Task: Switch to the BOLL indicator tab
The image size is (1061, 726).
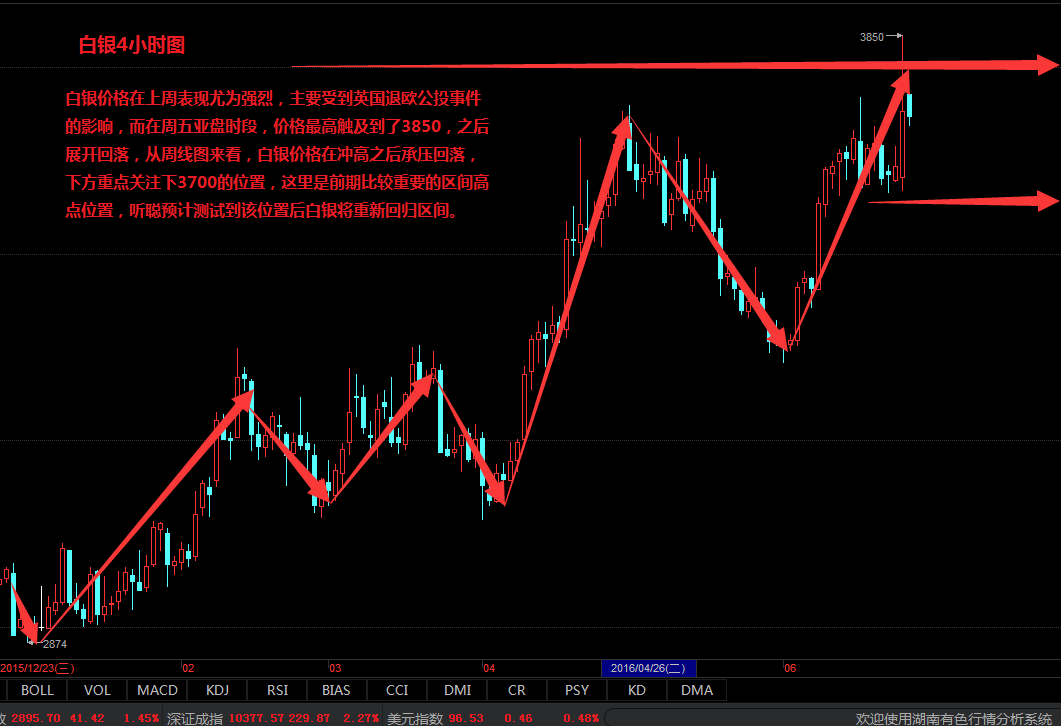Action: click(x=37, y=690)
